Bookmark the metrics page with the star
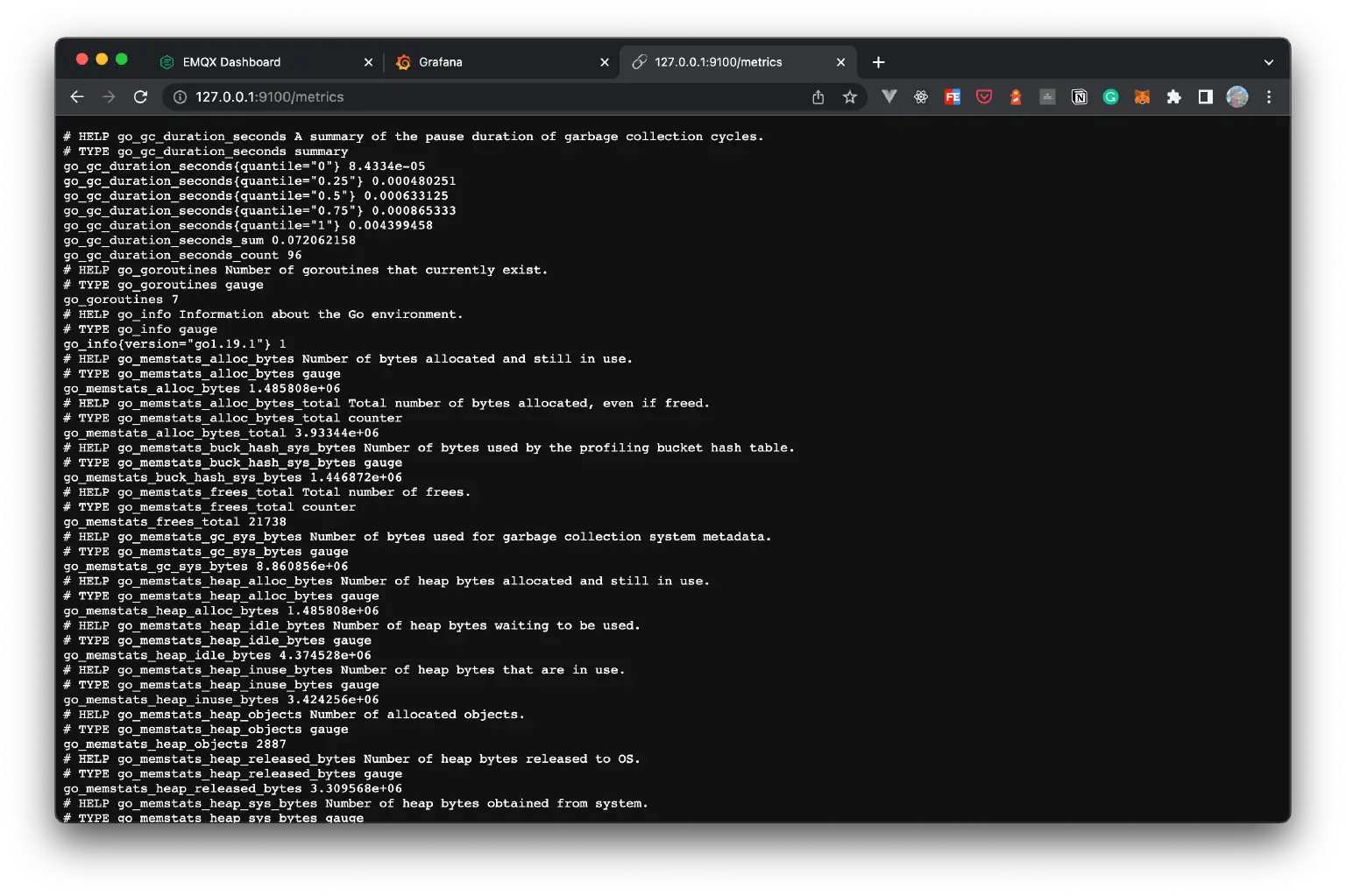Screen dimensions: 1346x896 point(849,96)
